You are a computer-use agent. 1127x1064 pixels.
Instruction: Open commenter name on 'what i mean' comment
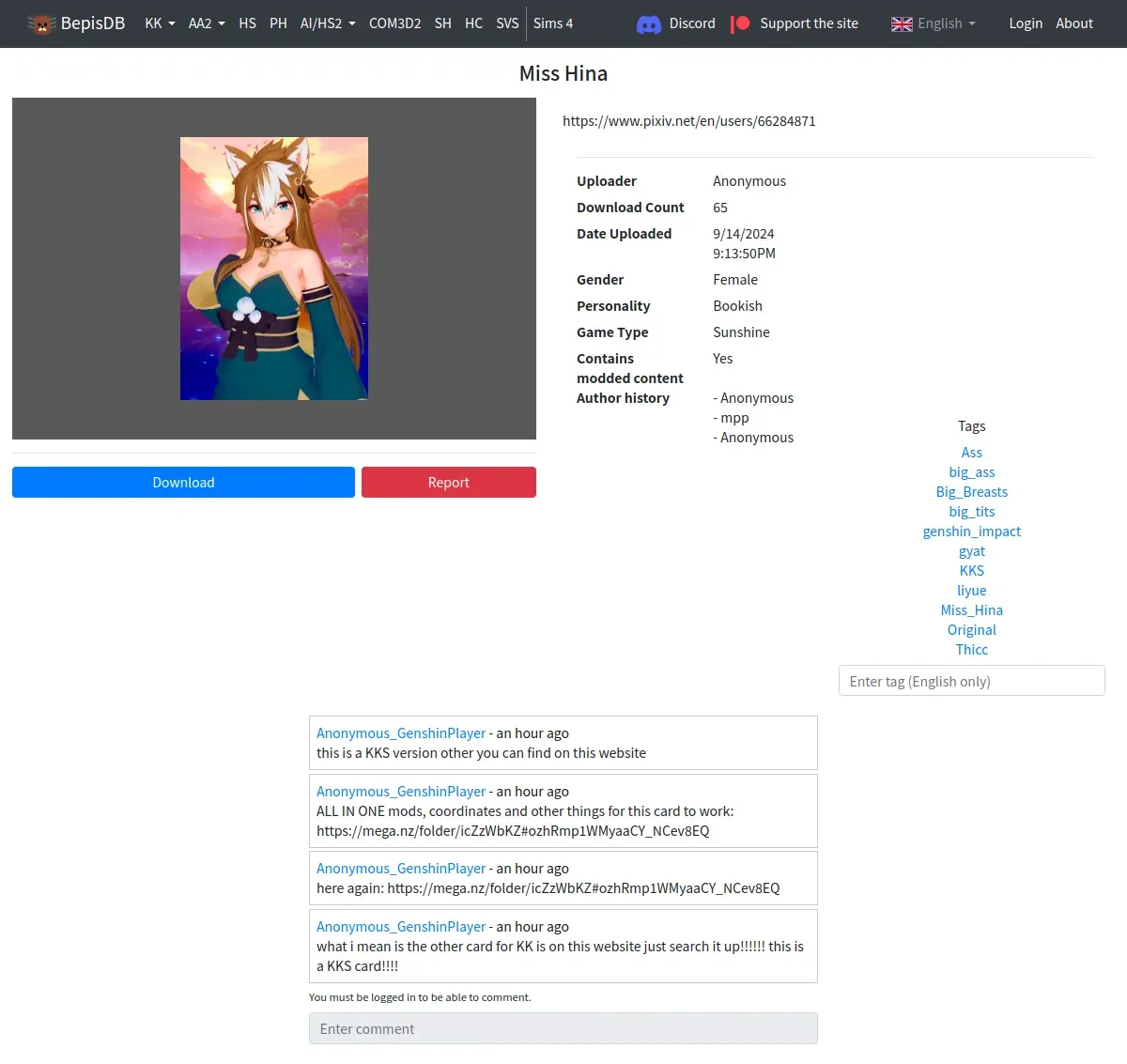pyautogui.click(x=401, y=927)
